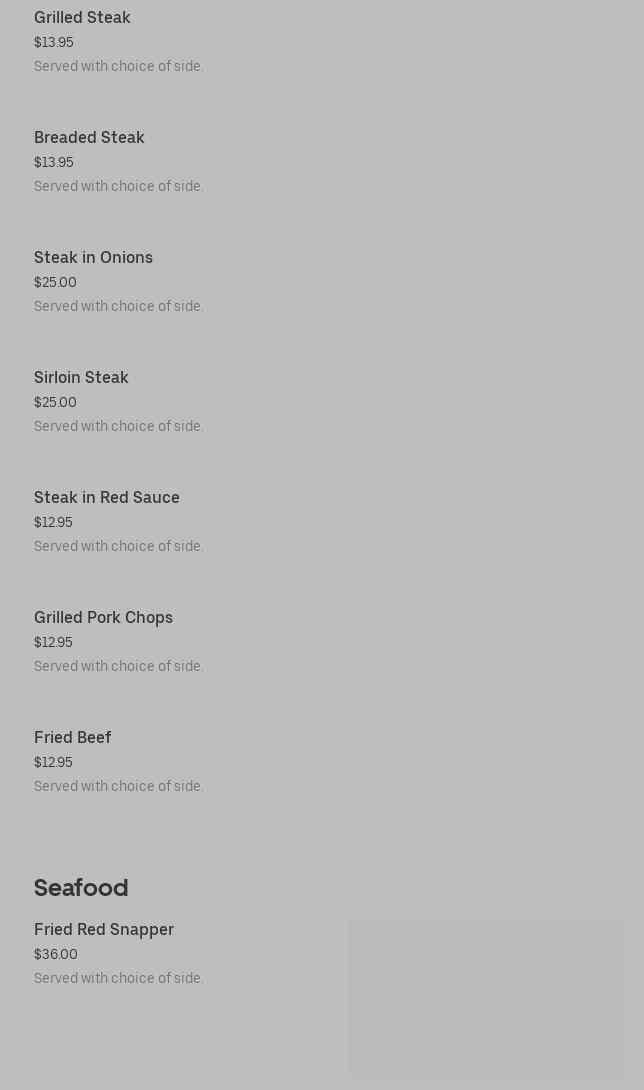Open the Sirloin Steak item
This screenshot has width=644, height=1090.
pyautogui.click(x=81, y=378)
